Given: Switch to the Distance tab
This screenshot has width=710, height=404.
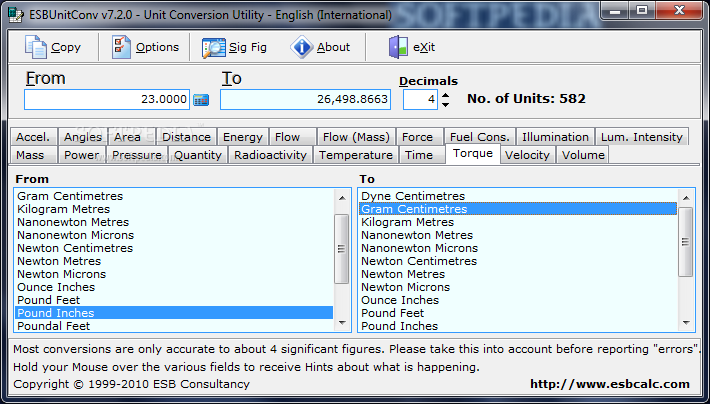Looking at the screenshot, I should (x=187, y=137).
